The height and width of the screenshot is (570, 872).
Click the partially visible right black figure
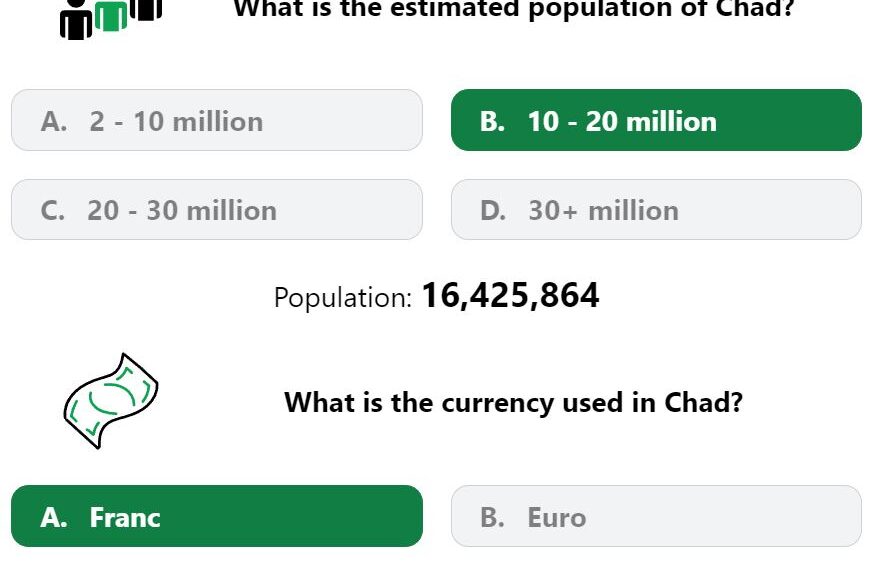[146, 10]
